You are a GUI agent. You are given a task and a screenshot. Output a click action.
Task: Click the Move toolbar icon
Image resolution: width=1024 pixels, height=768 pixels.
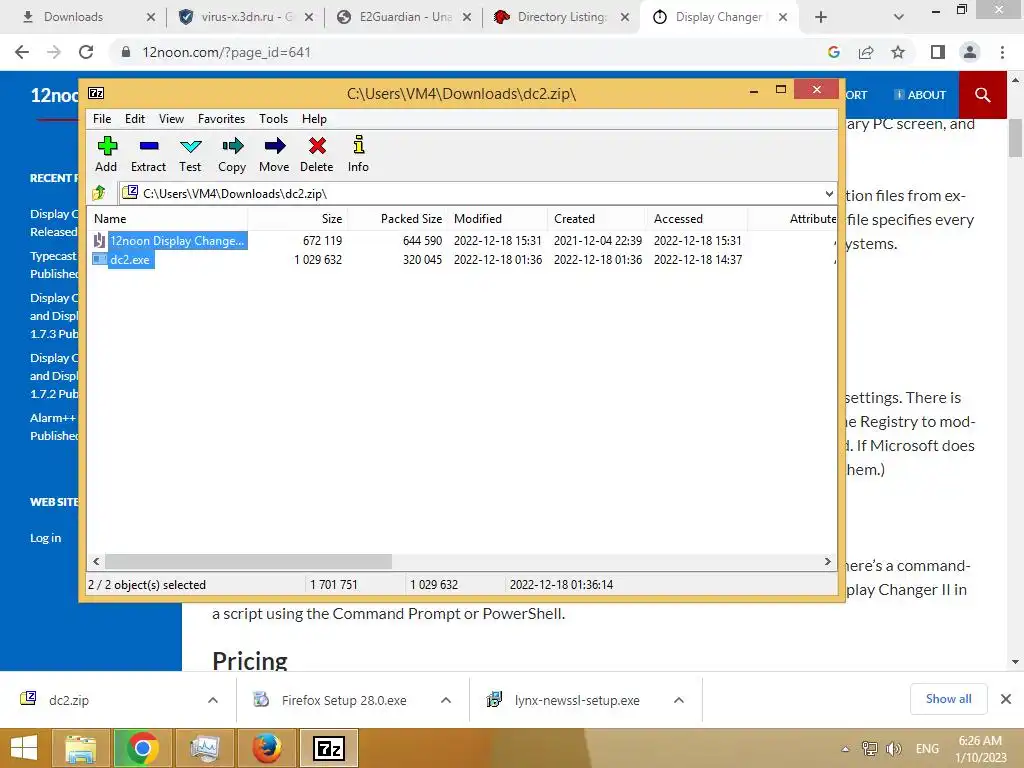coord(274,154)
